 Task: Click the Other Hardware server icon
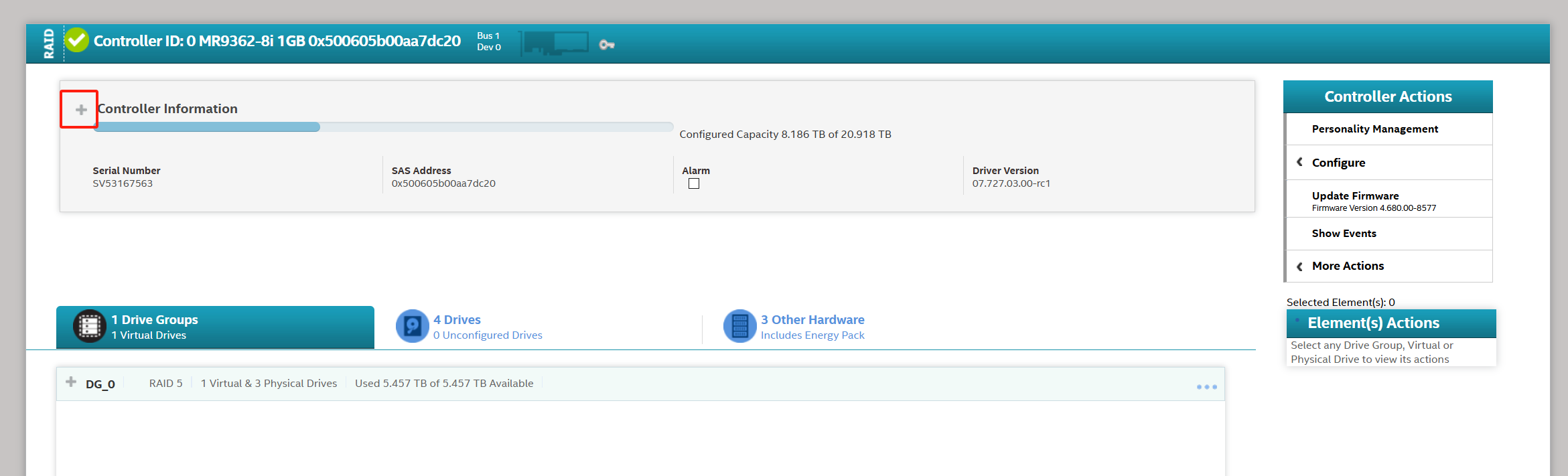pos(739,327)
